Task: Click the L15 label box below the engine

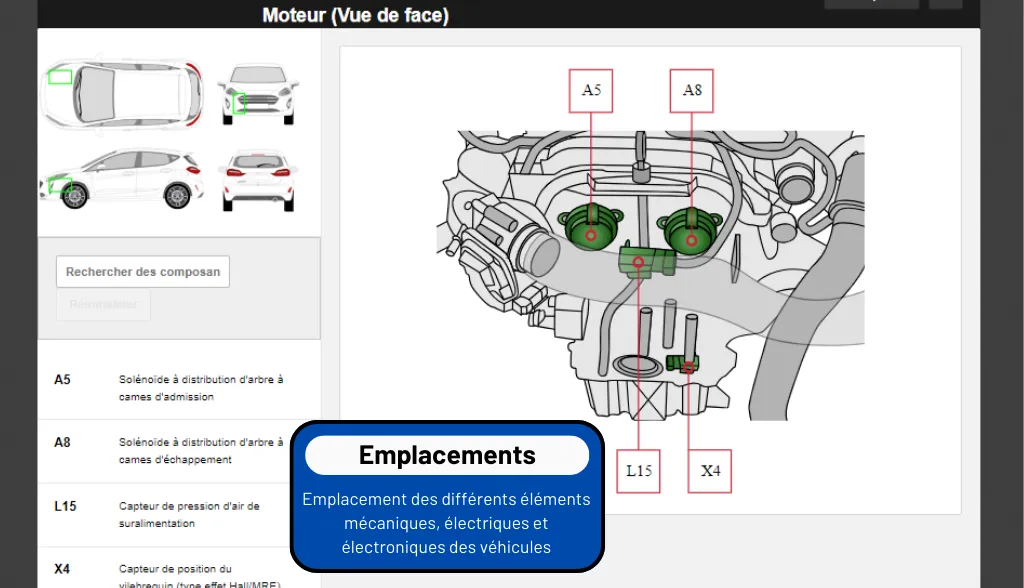Action: coord(639,470)
